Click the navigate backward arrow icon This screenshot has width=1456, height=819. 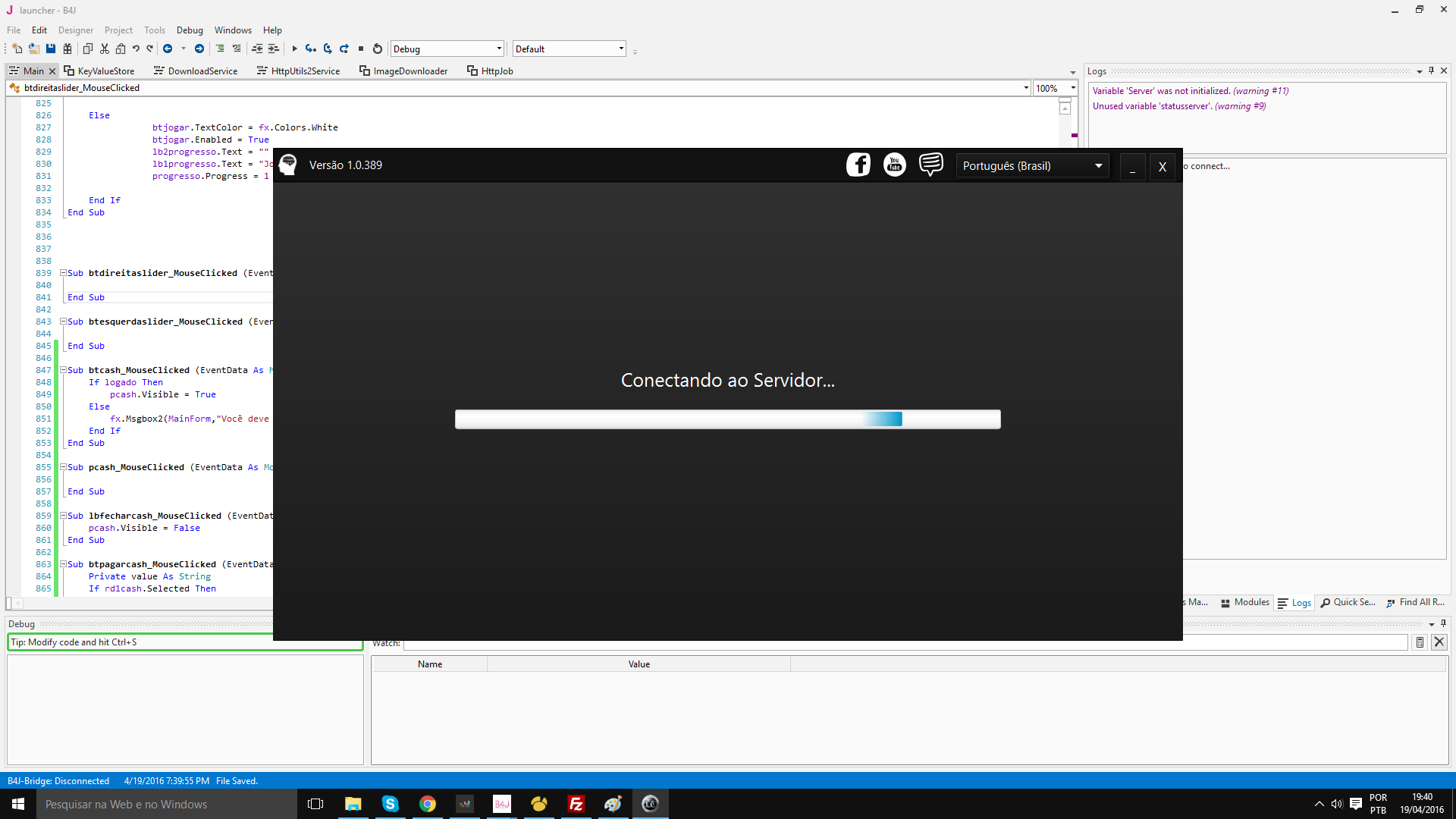(x=168, y=49)
